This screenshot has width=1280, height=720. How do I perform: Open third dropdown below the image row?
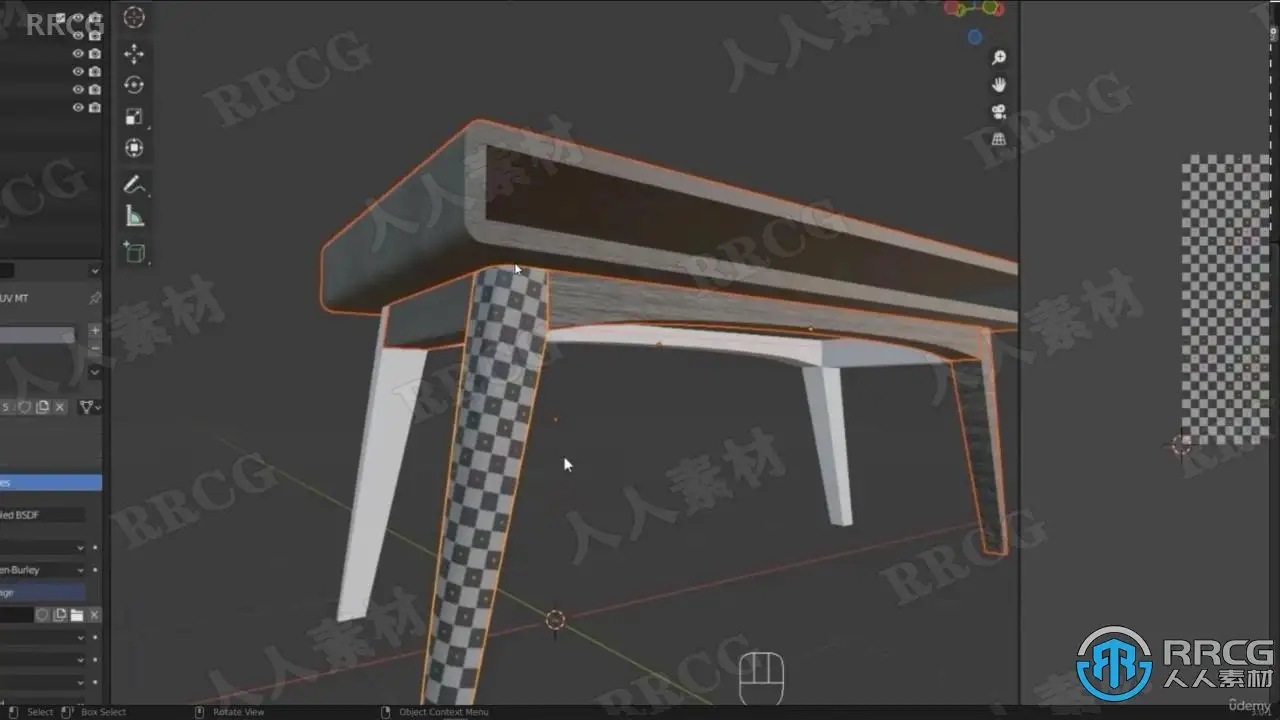point(43,682)
